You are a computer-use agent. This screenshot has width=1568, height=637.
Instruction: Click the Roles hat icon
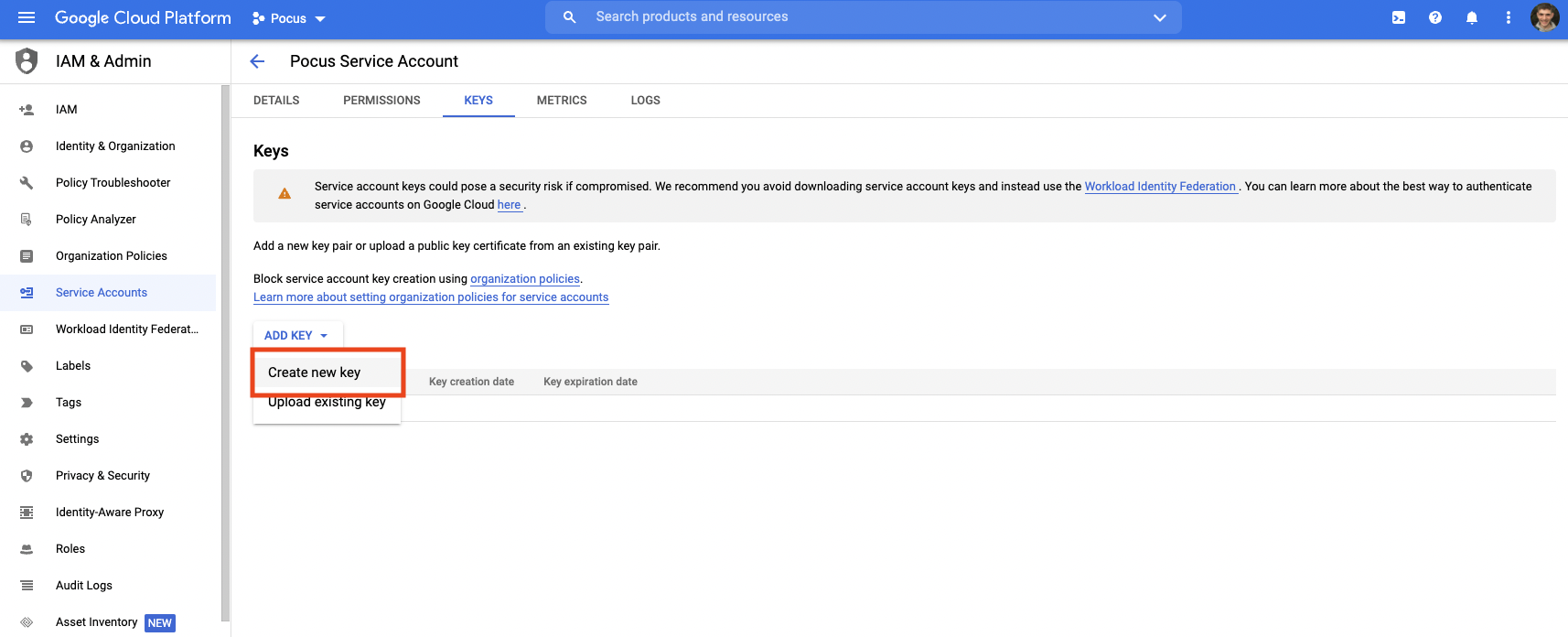[27, 549]
